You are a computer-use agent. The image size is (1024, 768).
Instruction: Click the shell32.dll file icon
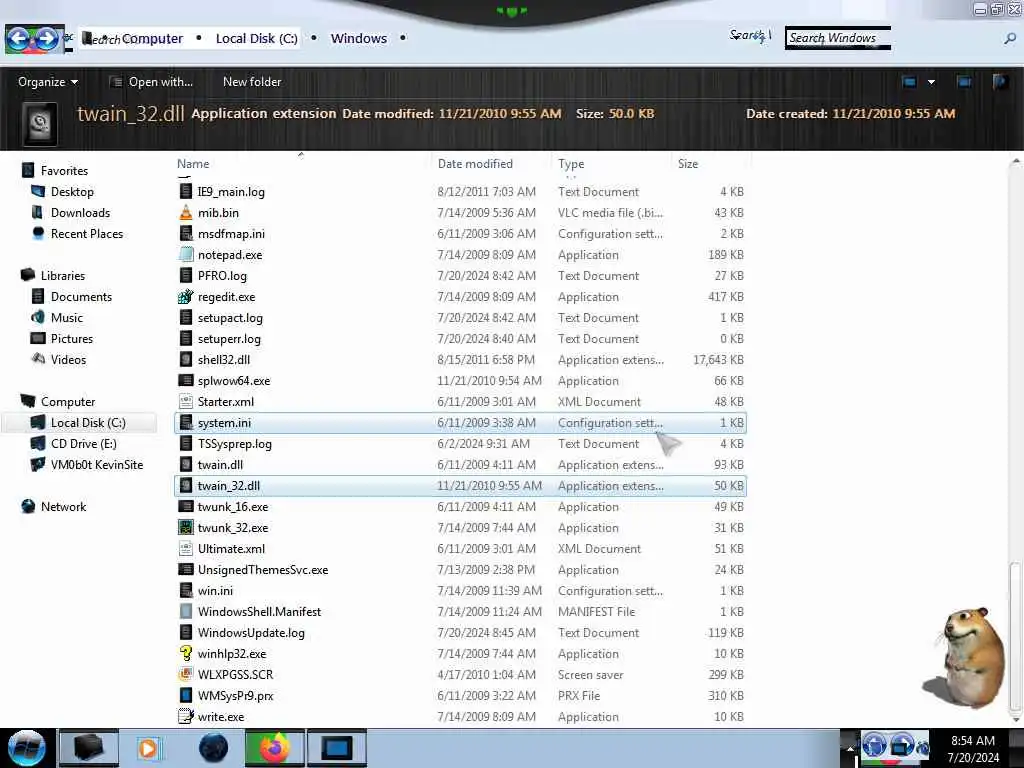coord(186,360)
